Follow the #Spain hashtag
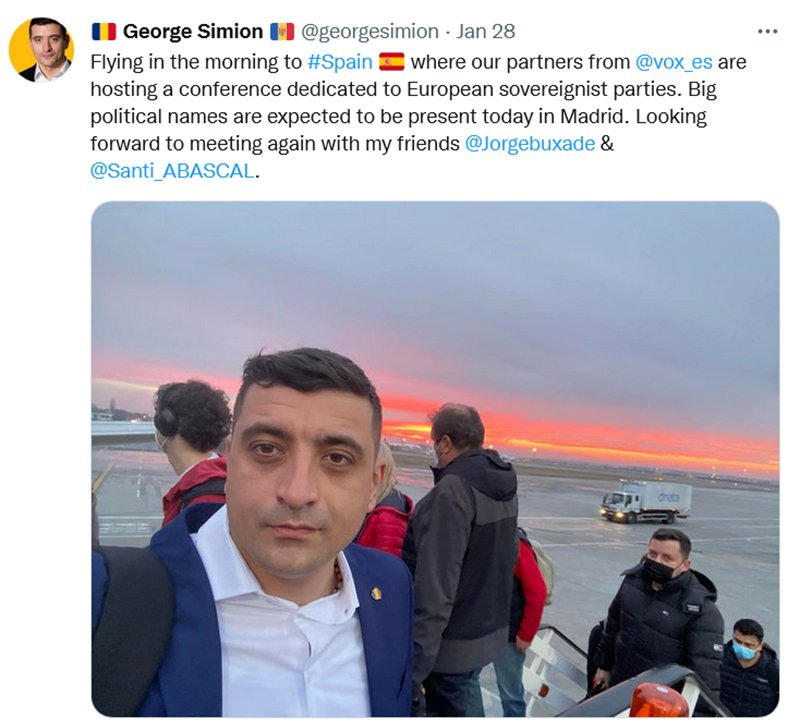Viewport: 800px width, 727px height. point(340,62)
